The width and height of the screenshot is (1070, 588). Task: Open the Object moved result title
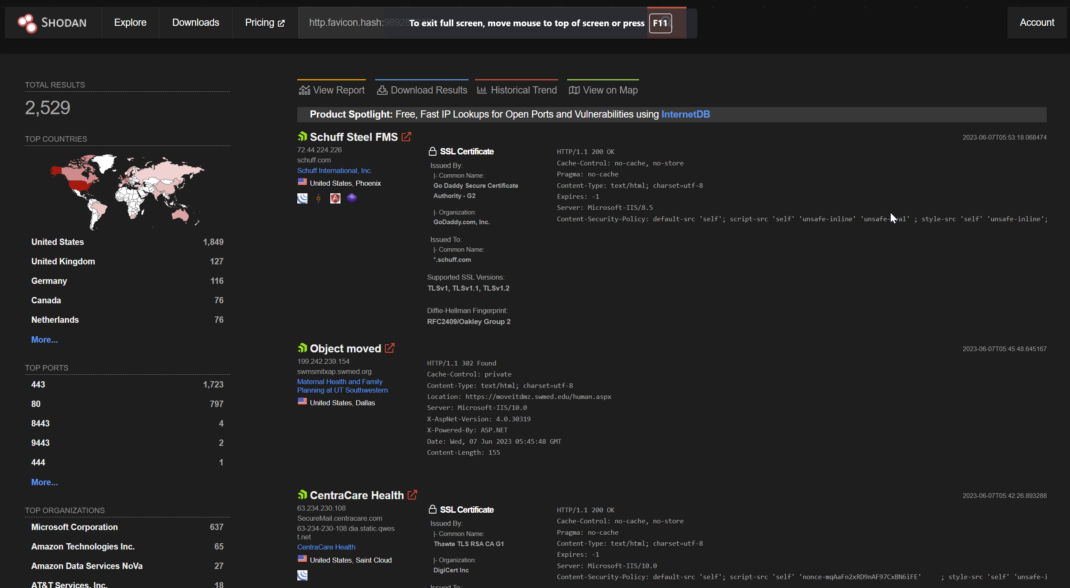(345, 349)
